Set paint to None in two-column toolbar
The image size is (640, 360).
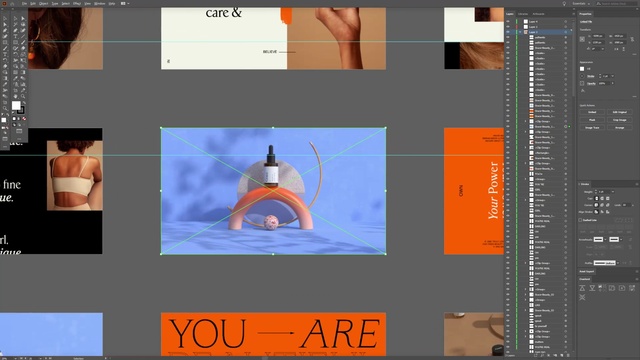(x=24, y=119)
